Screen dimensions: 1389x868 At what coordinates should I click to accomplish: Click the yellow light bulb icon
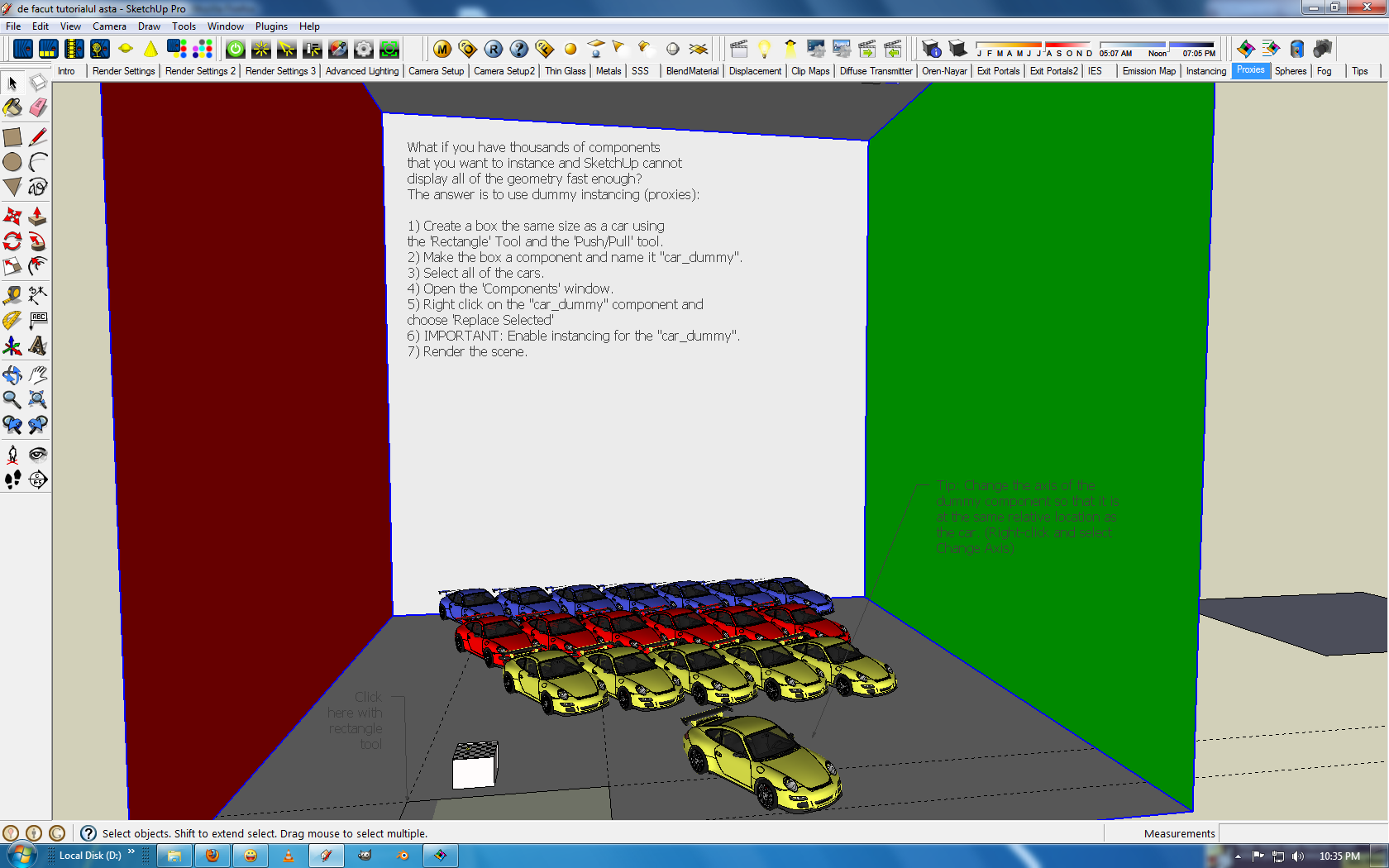pos(764,50)
